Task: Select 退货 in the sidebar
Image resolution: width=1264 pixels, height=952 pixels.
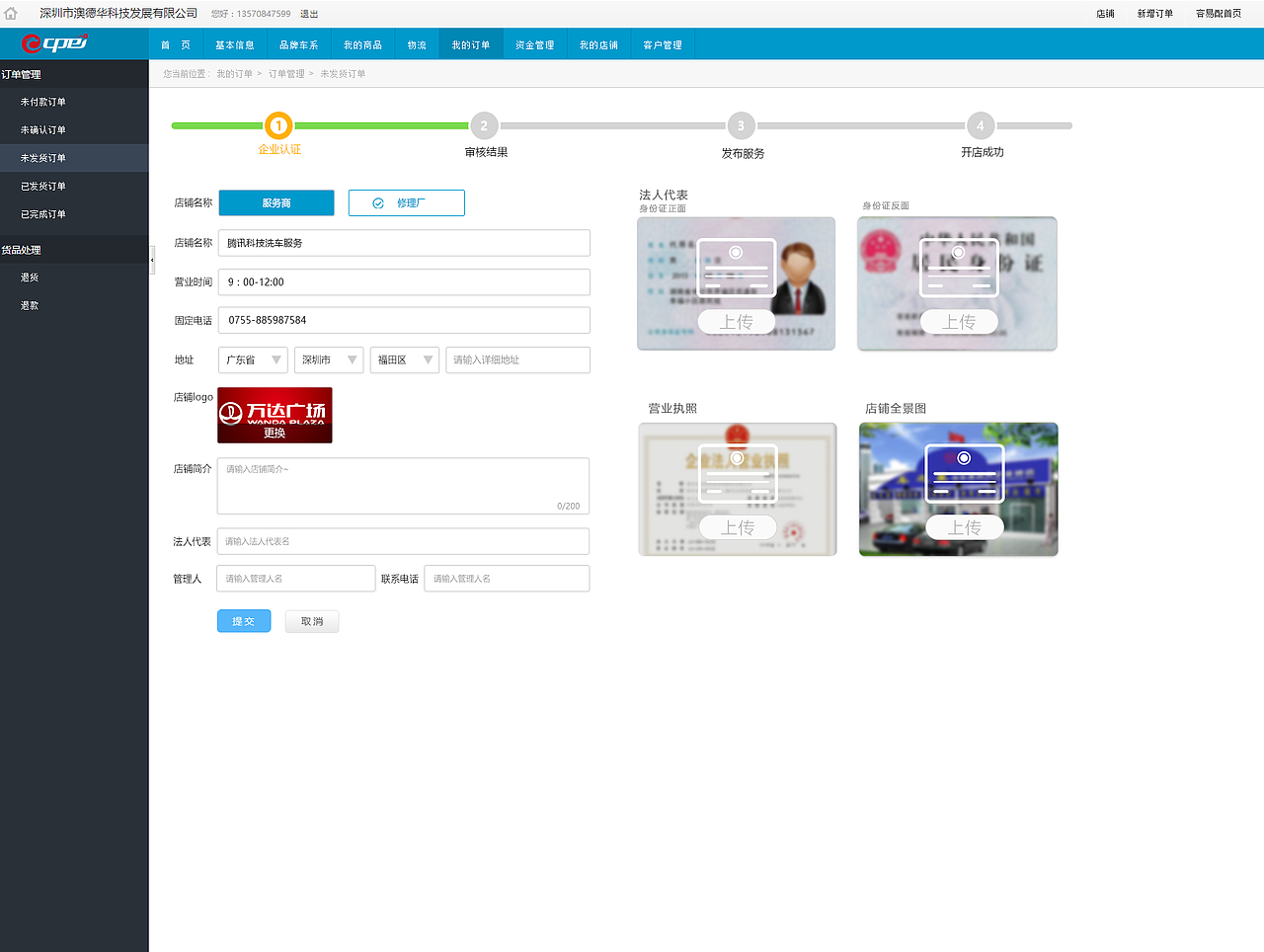Action: 74,278
